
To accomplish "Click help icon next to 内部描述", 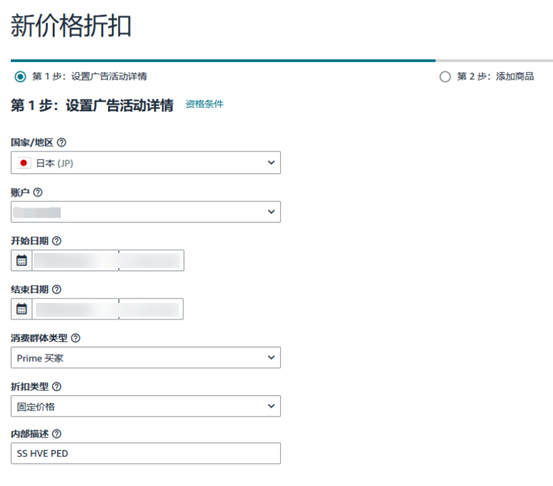I will (x=57, y=434).
